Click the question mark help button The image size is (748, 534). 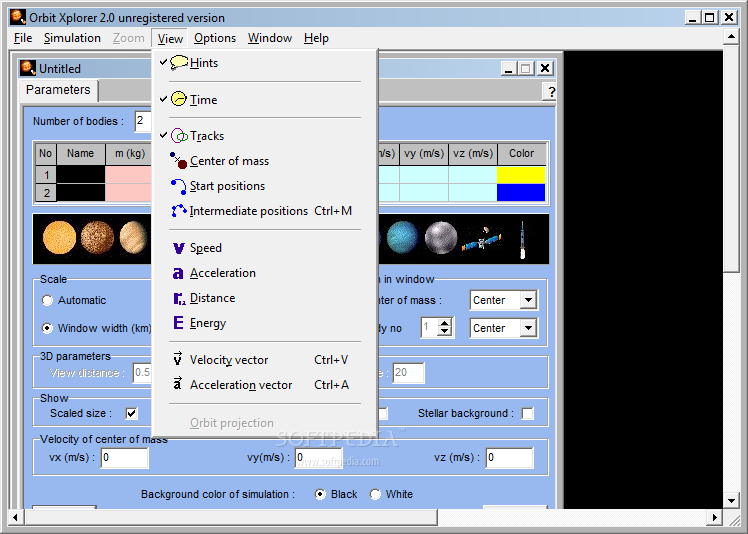pos(551,92)
